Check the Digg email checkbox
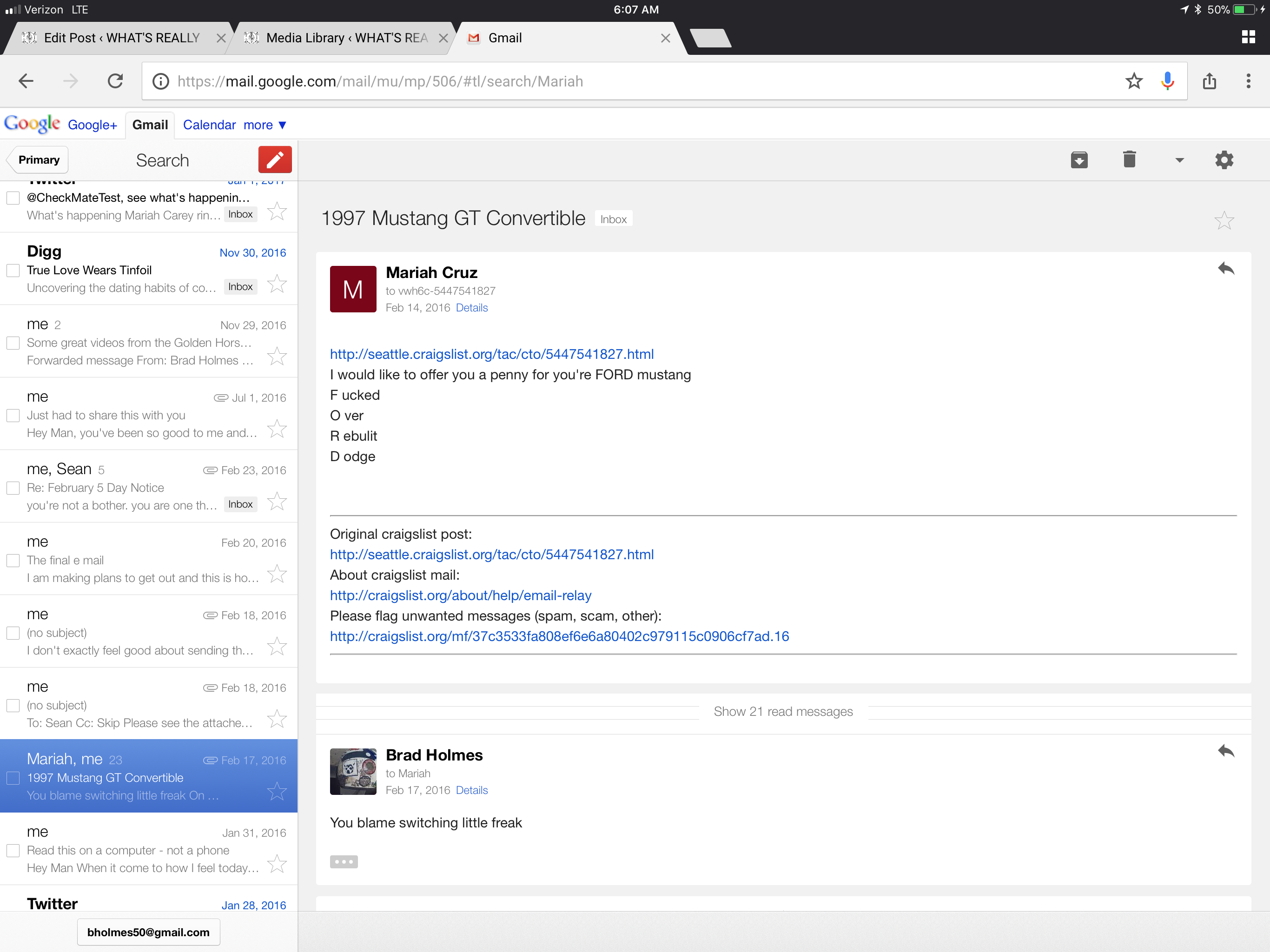The image size is (1270, 952). [x=13, y=270]
